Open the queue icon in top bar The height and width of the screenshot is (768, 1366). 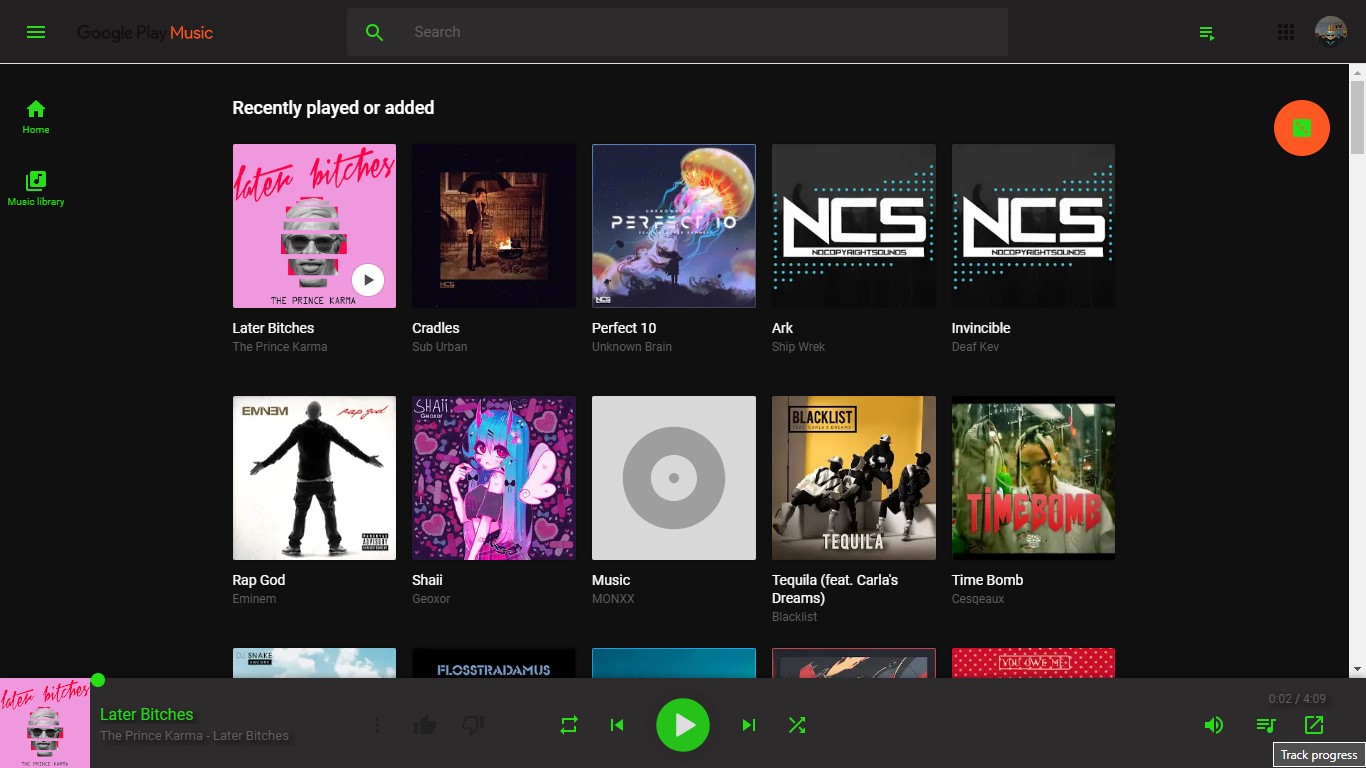[1207, 33]
